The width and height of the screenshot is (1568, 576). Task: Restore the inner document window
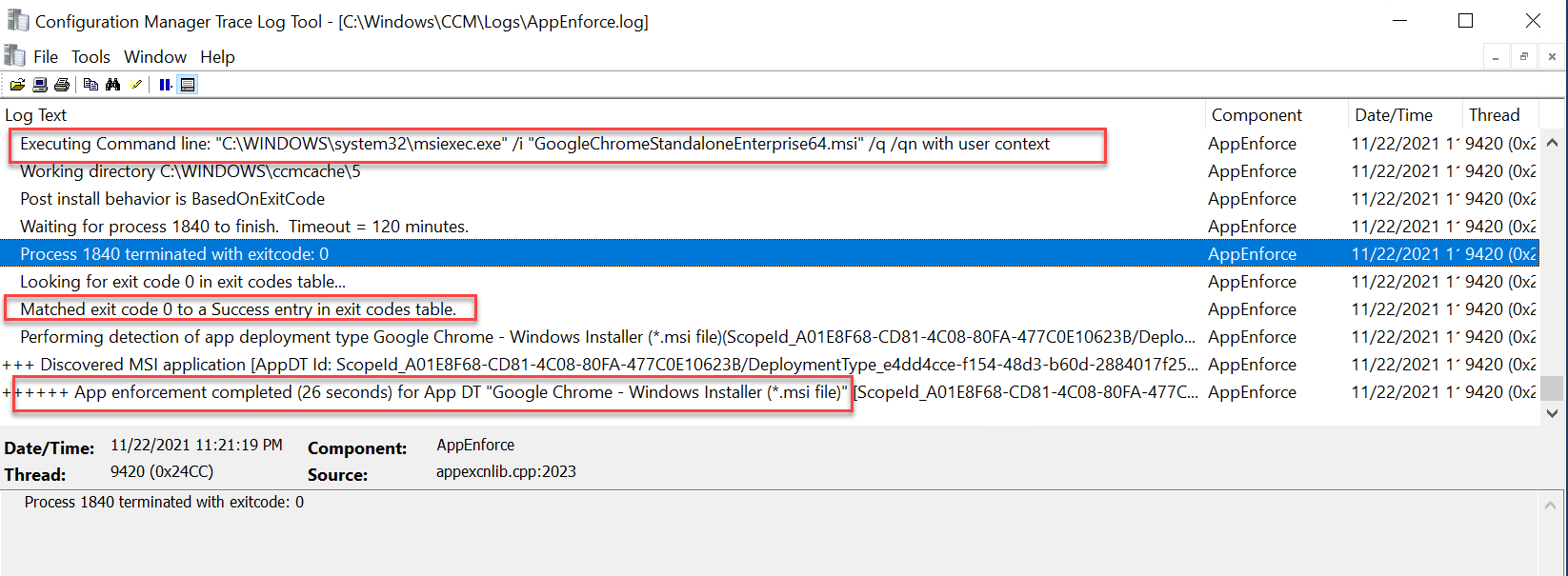pos(1523,57)
